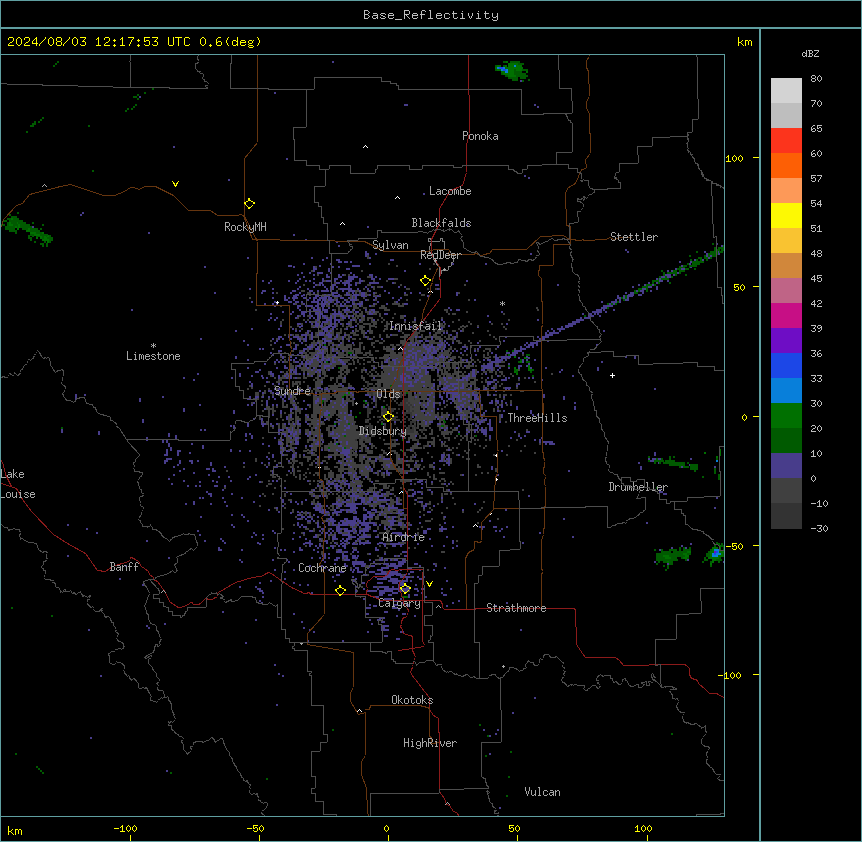Click the long purple radial spike toward Stettler
Screen dimensions: 862x842
[x=603, y=309]
